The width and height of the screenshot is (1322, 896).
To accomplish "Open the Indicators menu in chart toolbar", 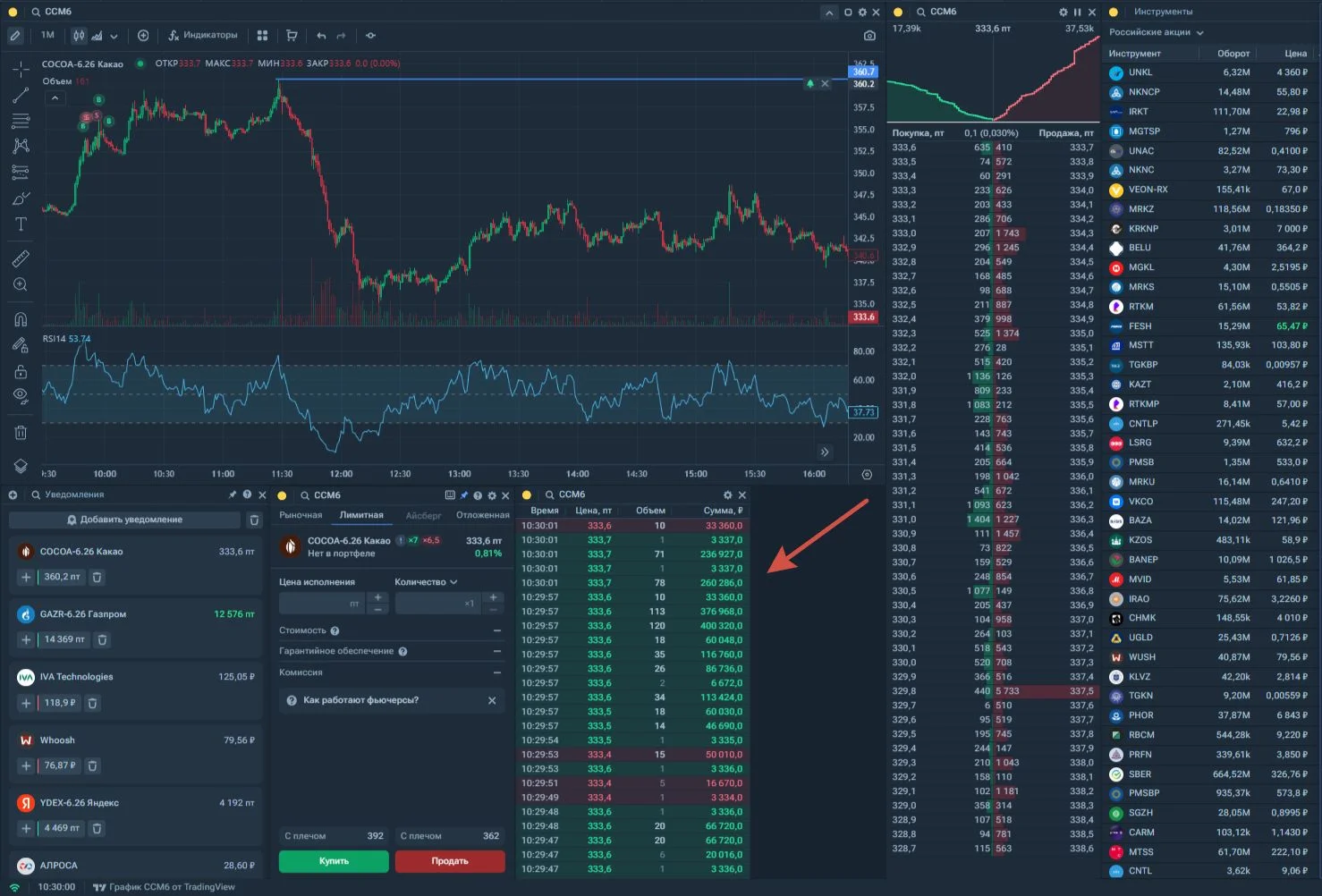I will pyautogui.click(x=203, y=36).
